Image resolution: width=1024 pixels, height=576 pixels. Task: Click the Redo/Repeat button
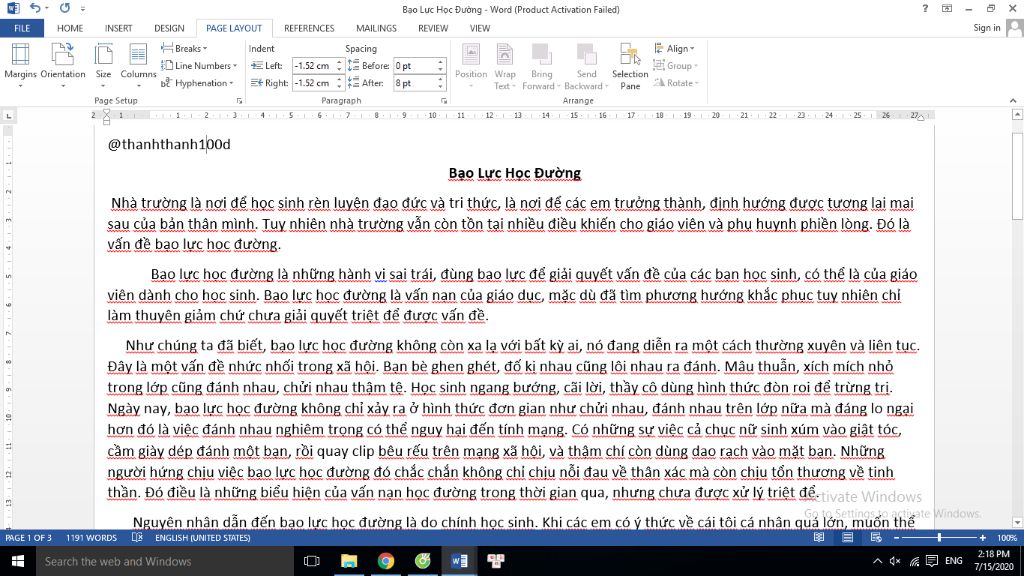coord(65,8)
